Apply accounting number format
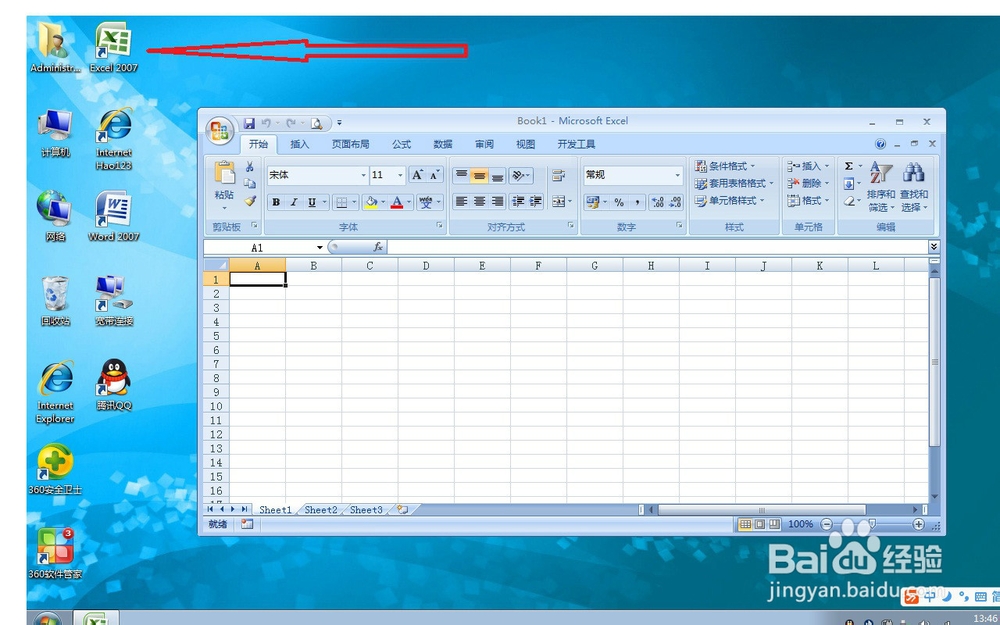 (x=592, y=202)
